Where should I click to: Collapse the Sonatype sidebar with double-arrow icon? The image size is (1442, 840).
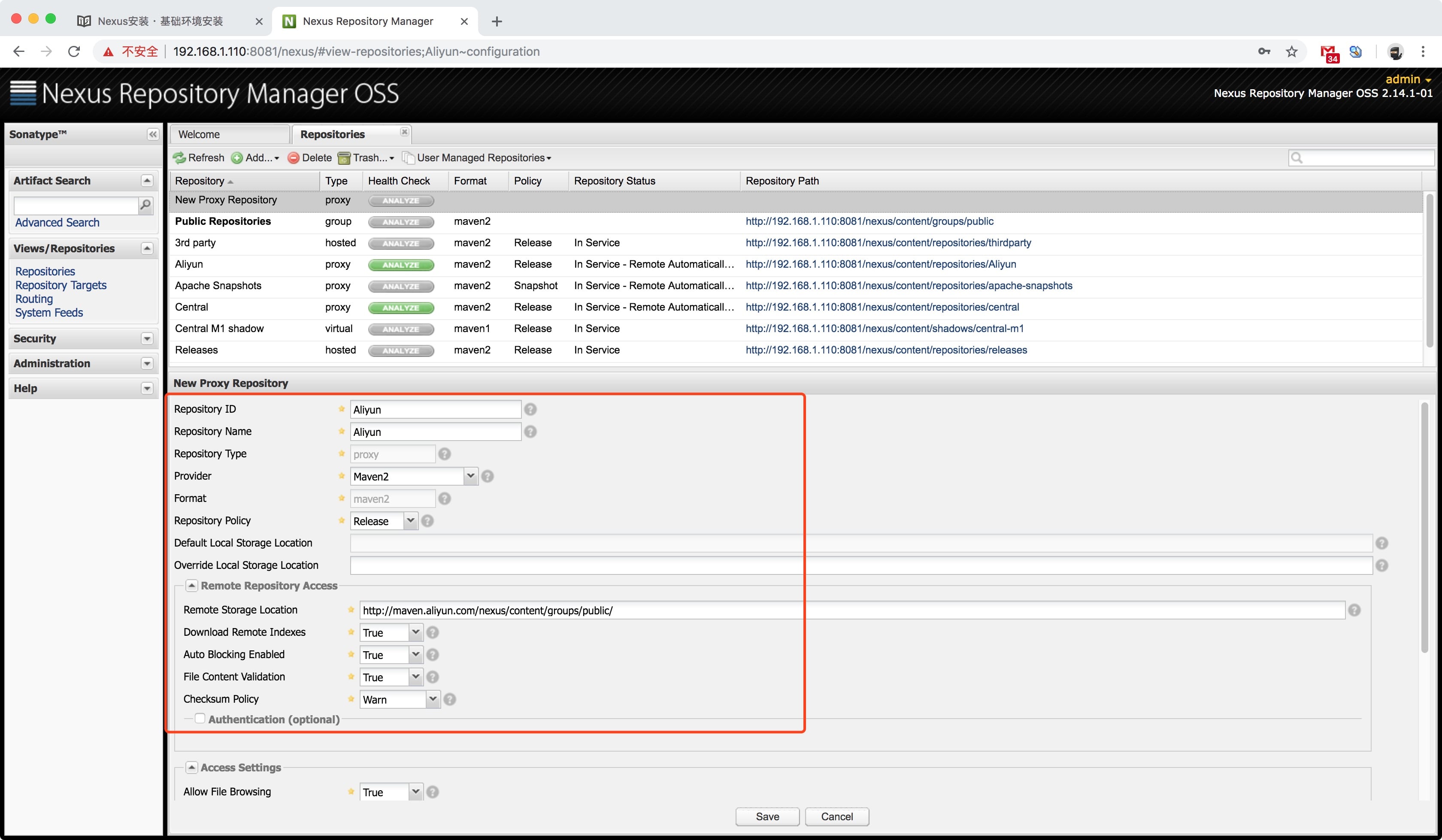[x=152, y=134]
